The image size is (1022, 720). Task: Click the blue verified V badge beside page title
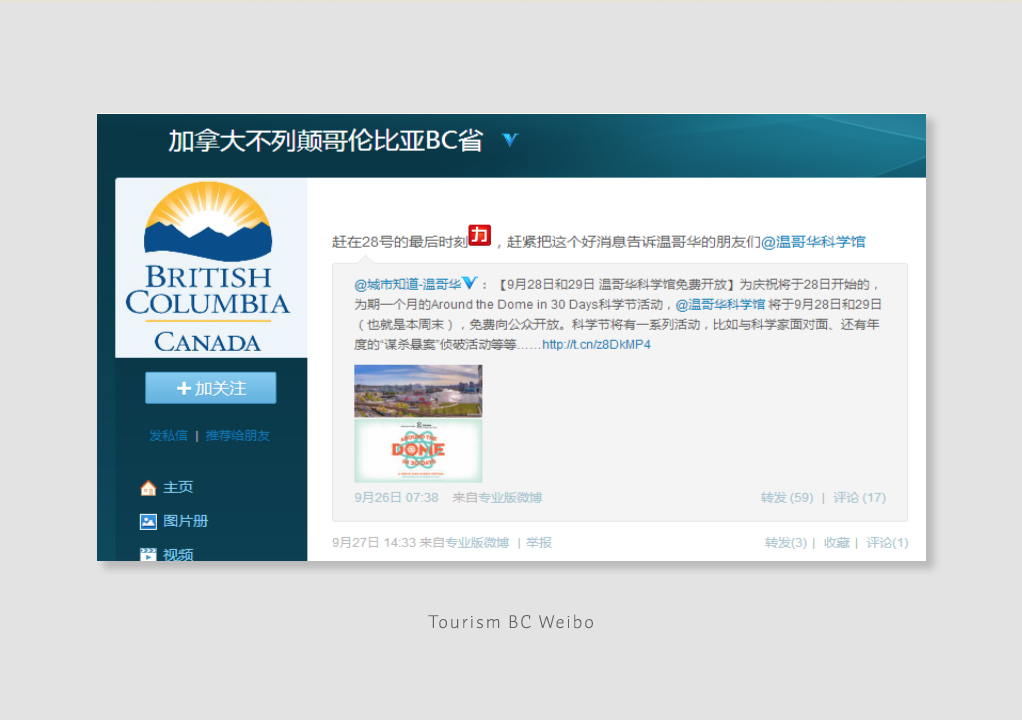[510, 139]
